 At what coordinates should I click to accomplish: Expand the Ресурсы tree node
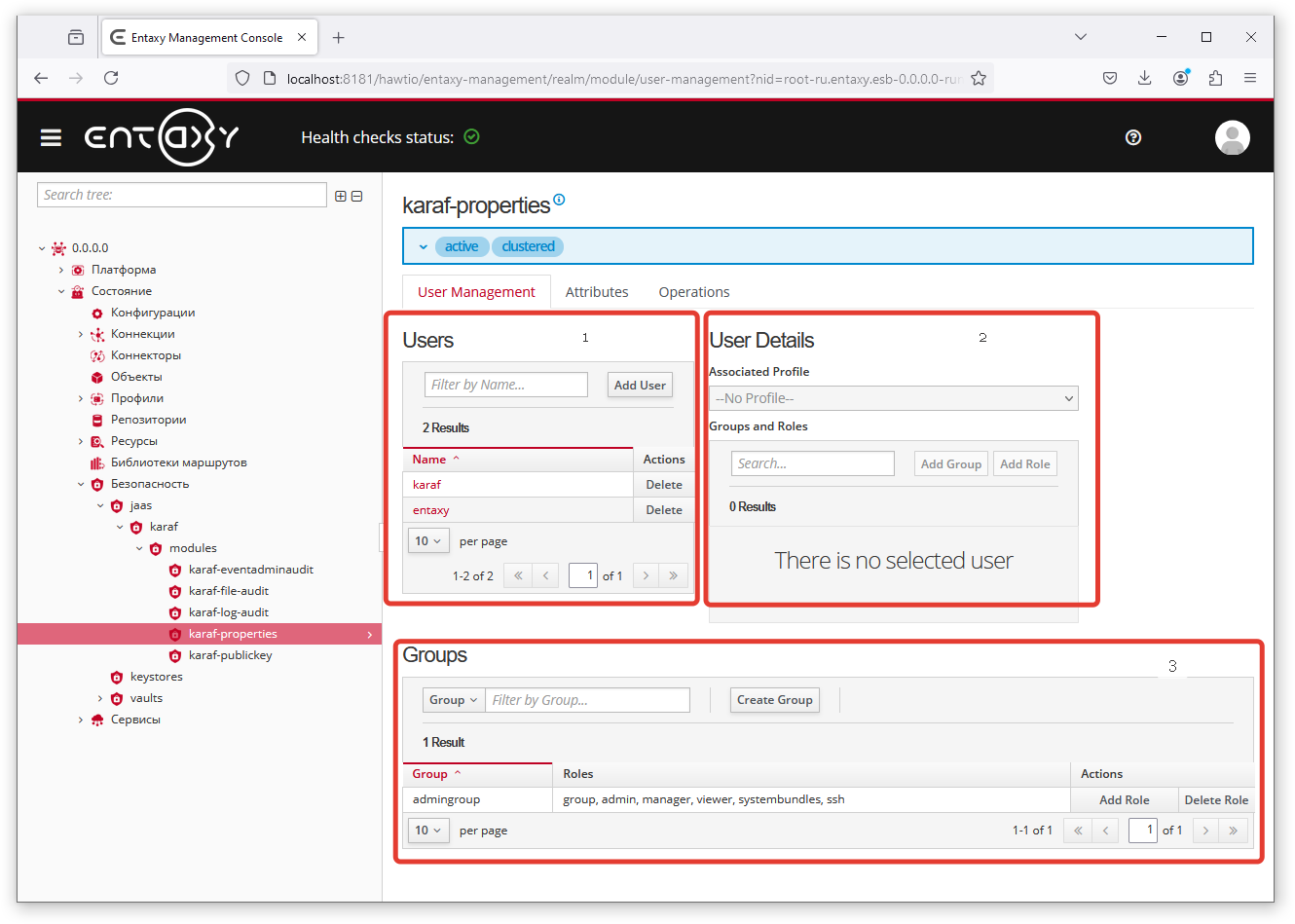click(x=81, y=441)
